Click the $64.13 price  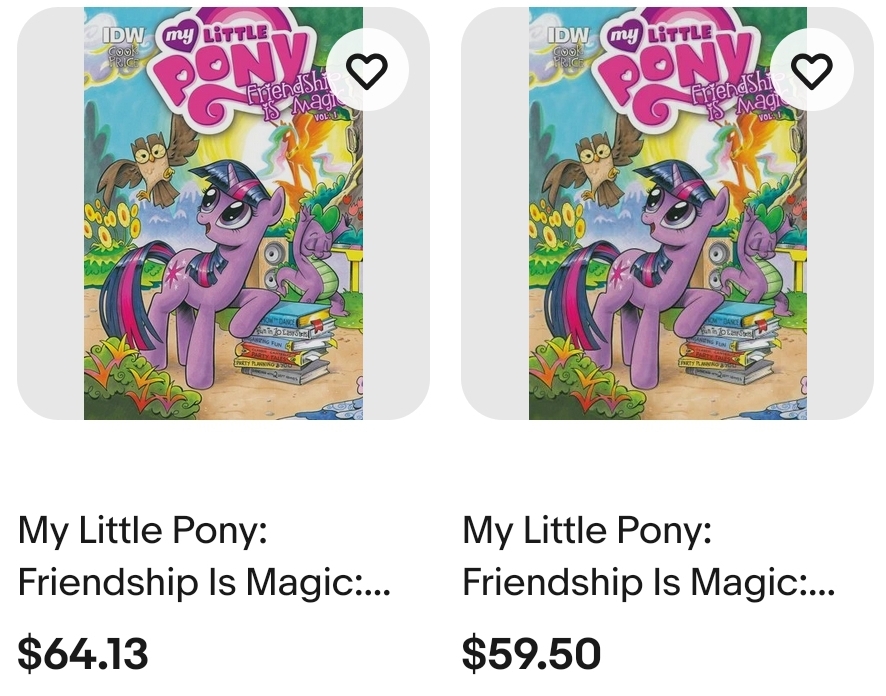click(83, 654)
